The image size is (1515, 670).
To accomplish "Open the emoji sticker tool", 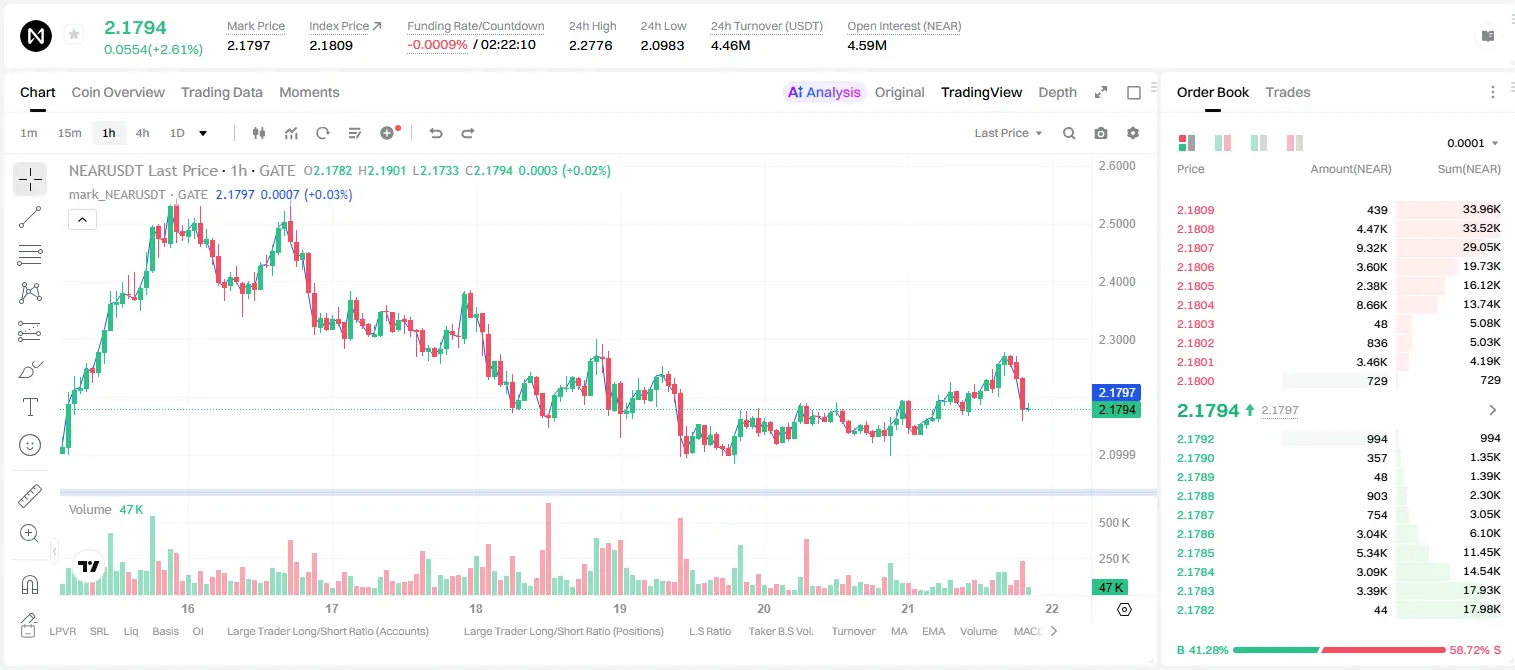I will tap(30, 445).
